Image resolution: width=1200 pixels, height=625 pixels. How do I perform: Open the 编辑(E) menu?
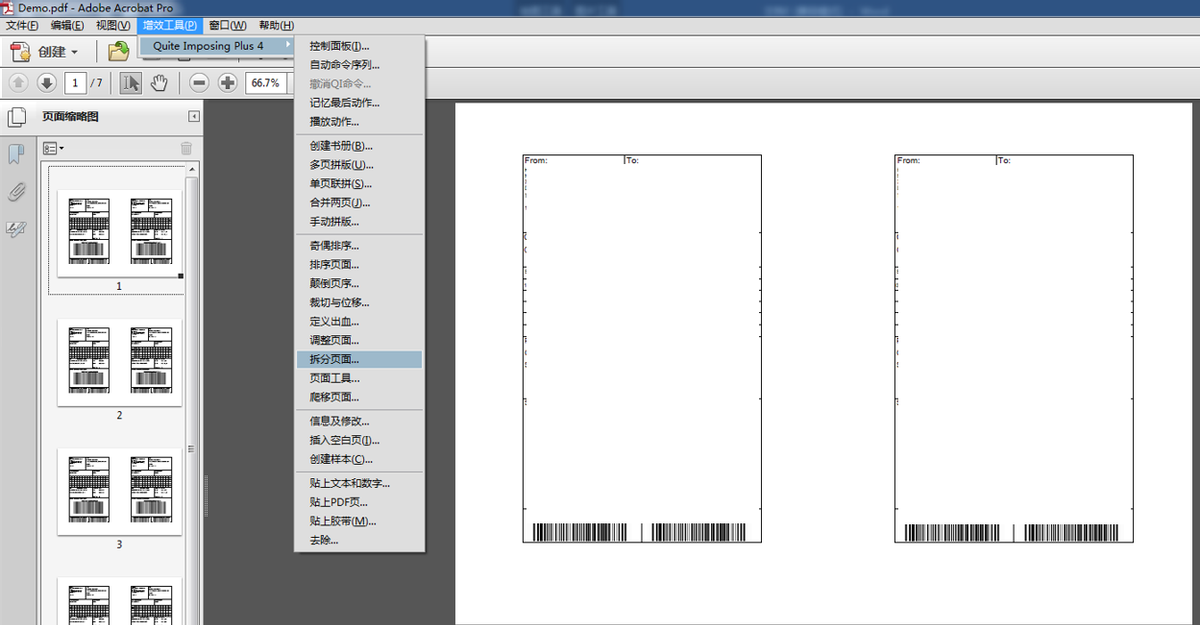pos(68,25)
